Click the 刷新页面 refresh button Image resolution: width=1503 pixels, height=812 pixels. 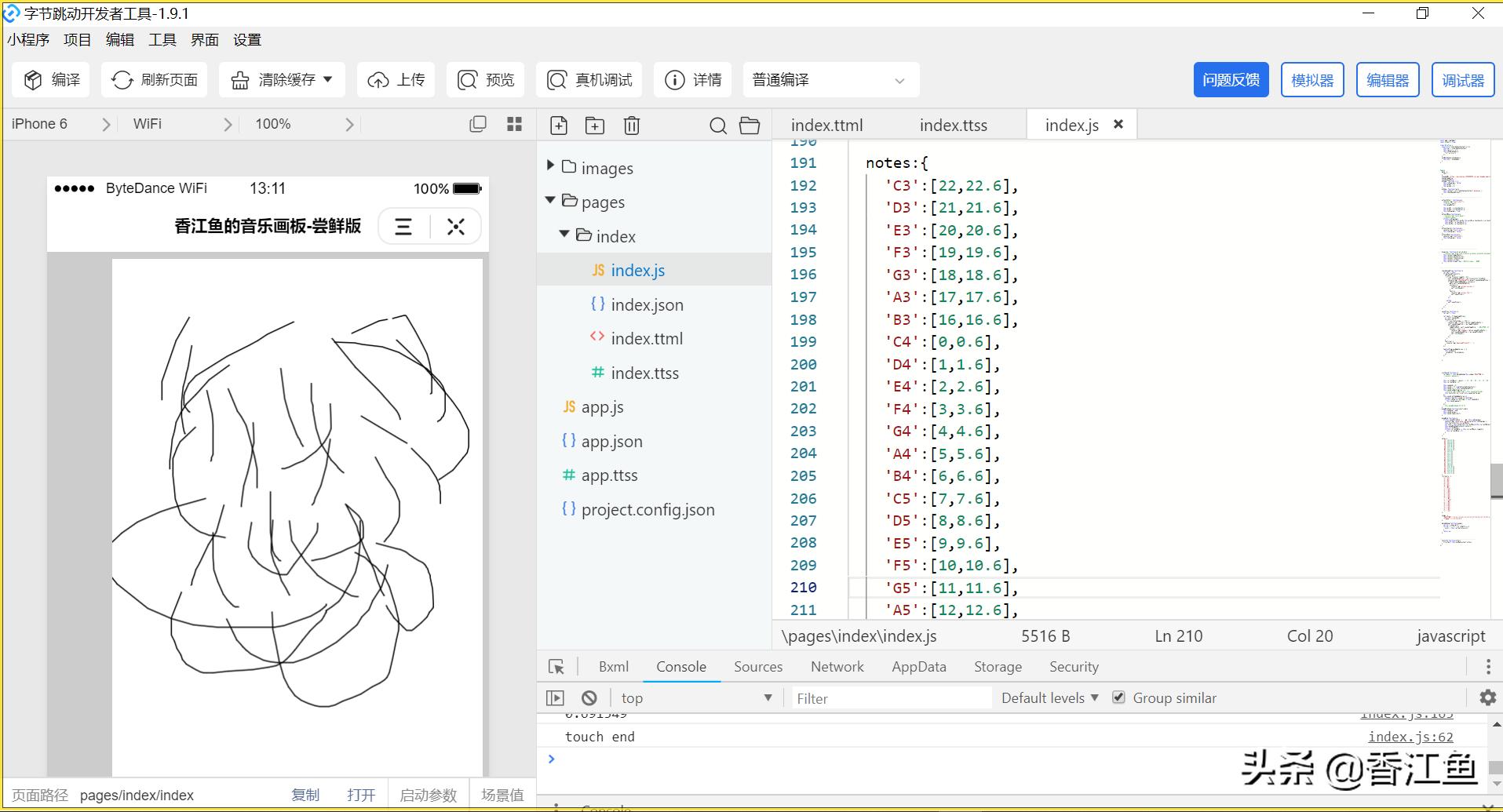point(155,80)
